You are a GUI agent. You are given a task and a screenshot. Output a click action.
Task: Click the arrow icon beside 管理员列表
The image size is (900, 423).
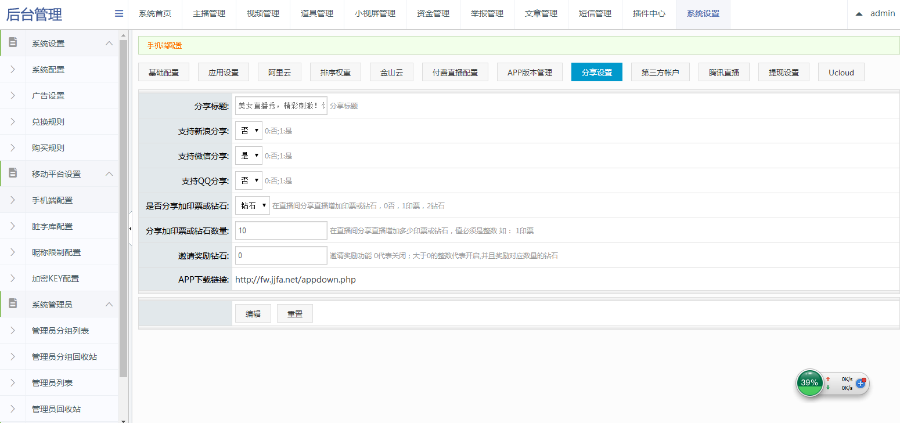pos(13,382)
